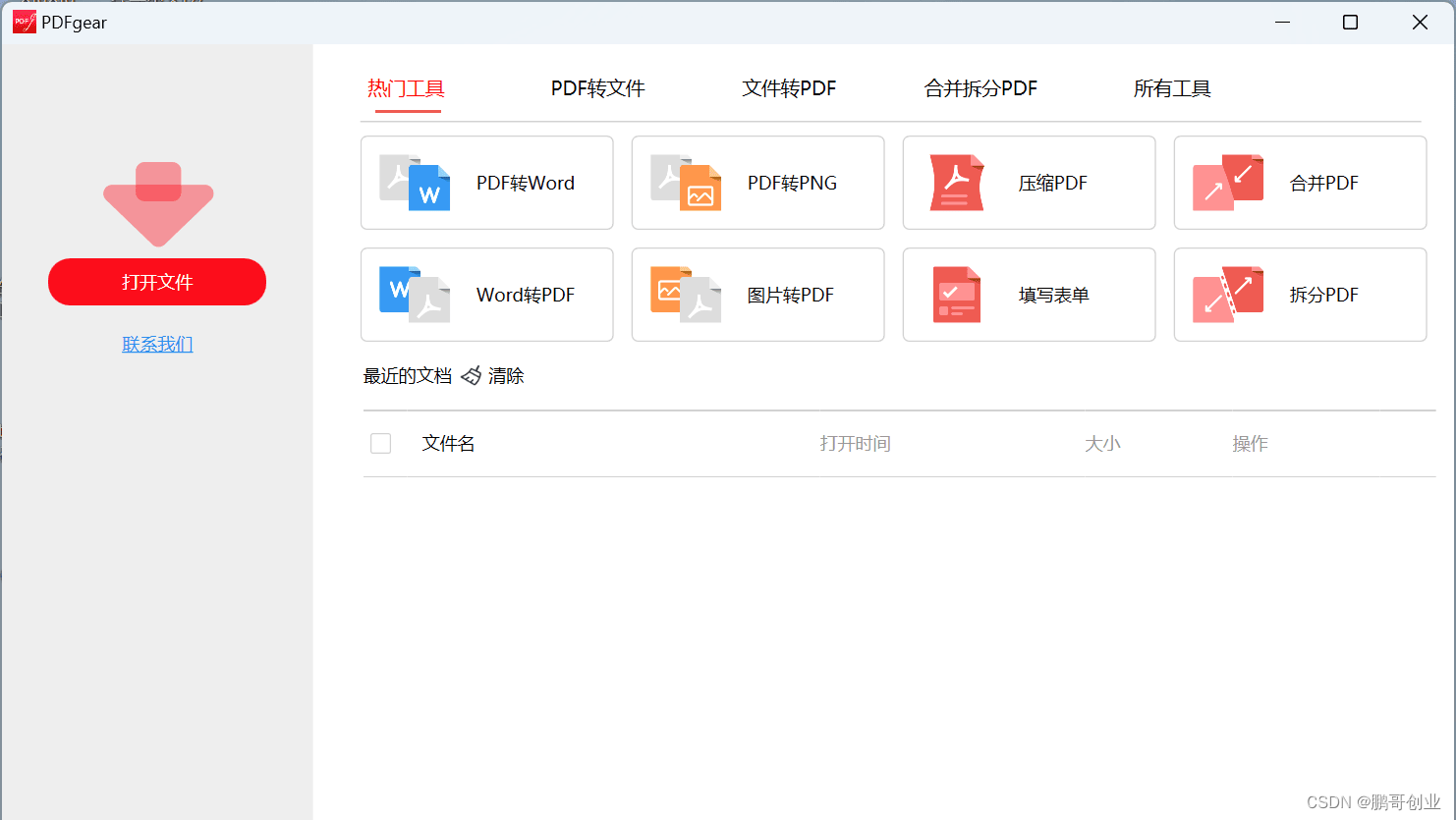Switch to the PDF转文件 tab
1456x820 pixels.
tap(597, 88)
